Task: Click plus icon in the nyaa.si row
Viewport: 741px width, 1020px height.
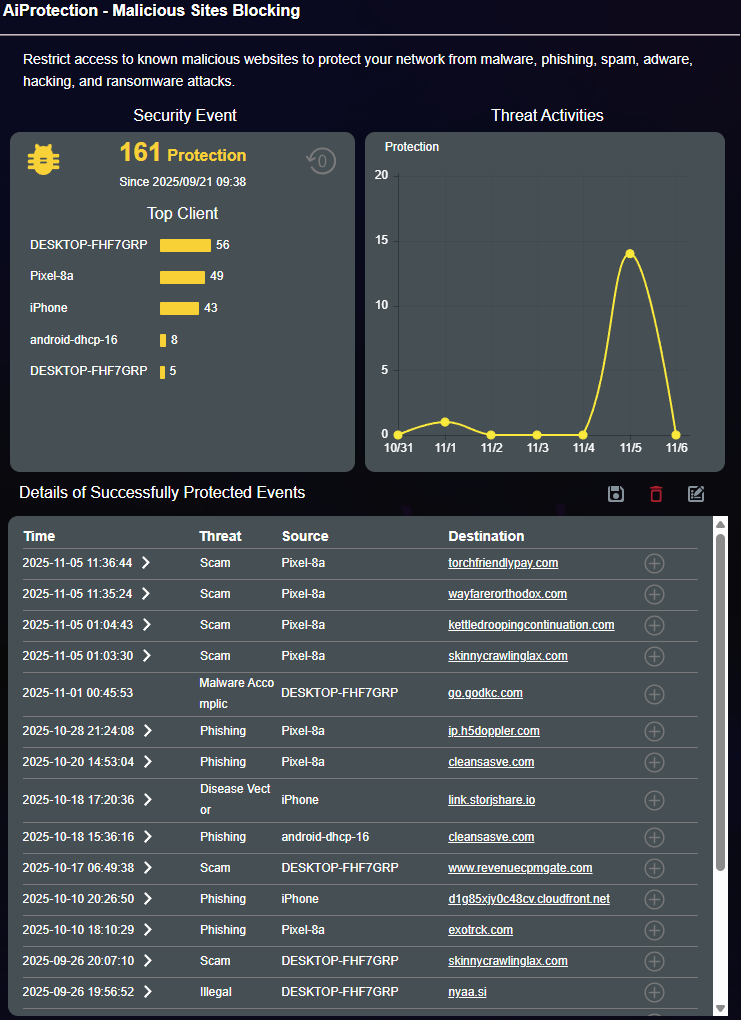Action: pyautogui.click(x=654, y=993)
